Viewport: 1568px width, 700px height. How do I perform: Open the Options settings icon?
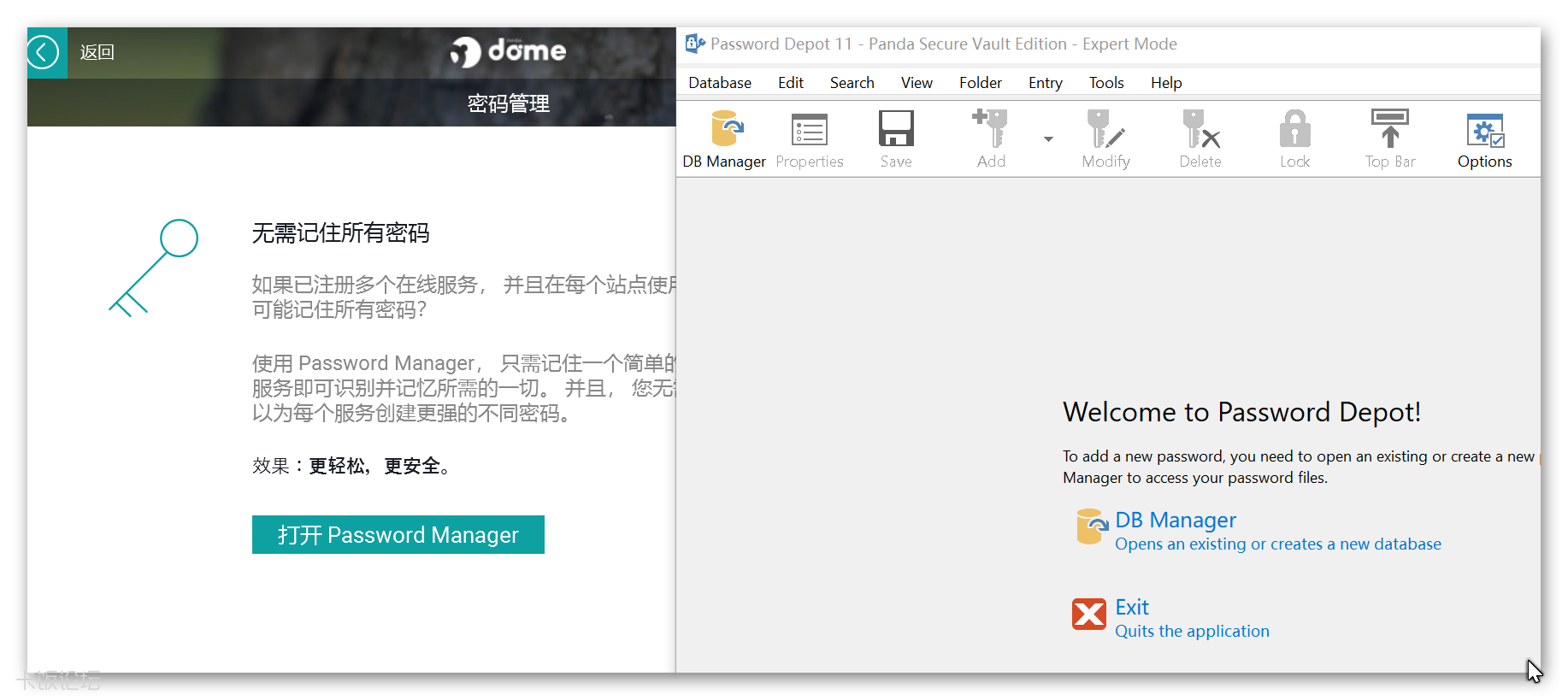point(1484,139)
